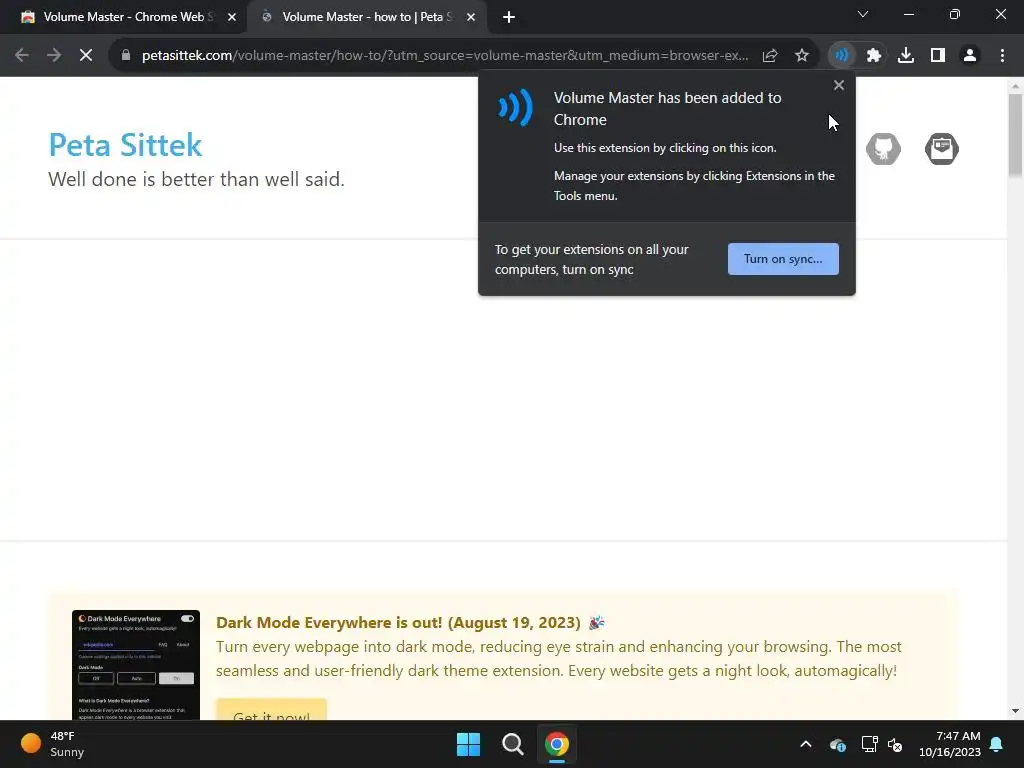
Task: Stop loading the page
Action: (86, 56)
